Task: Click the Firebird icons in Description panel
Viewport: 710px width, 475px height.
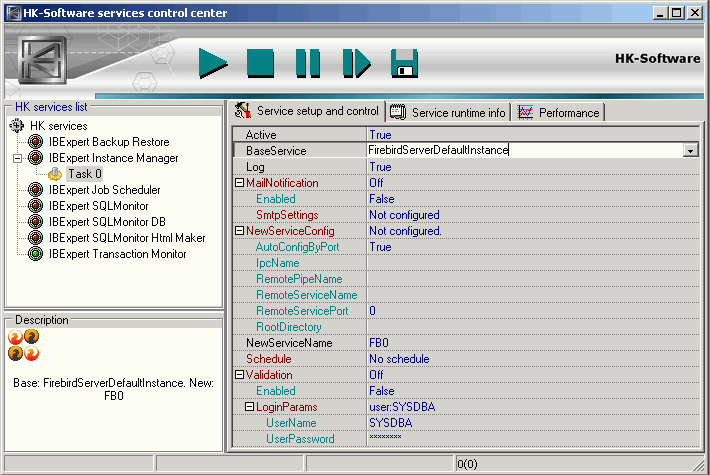Action: [x=24, y=345]
